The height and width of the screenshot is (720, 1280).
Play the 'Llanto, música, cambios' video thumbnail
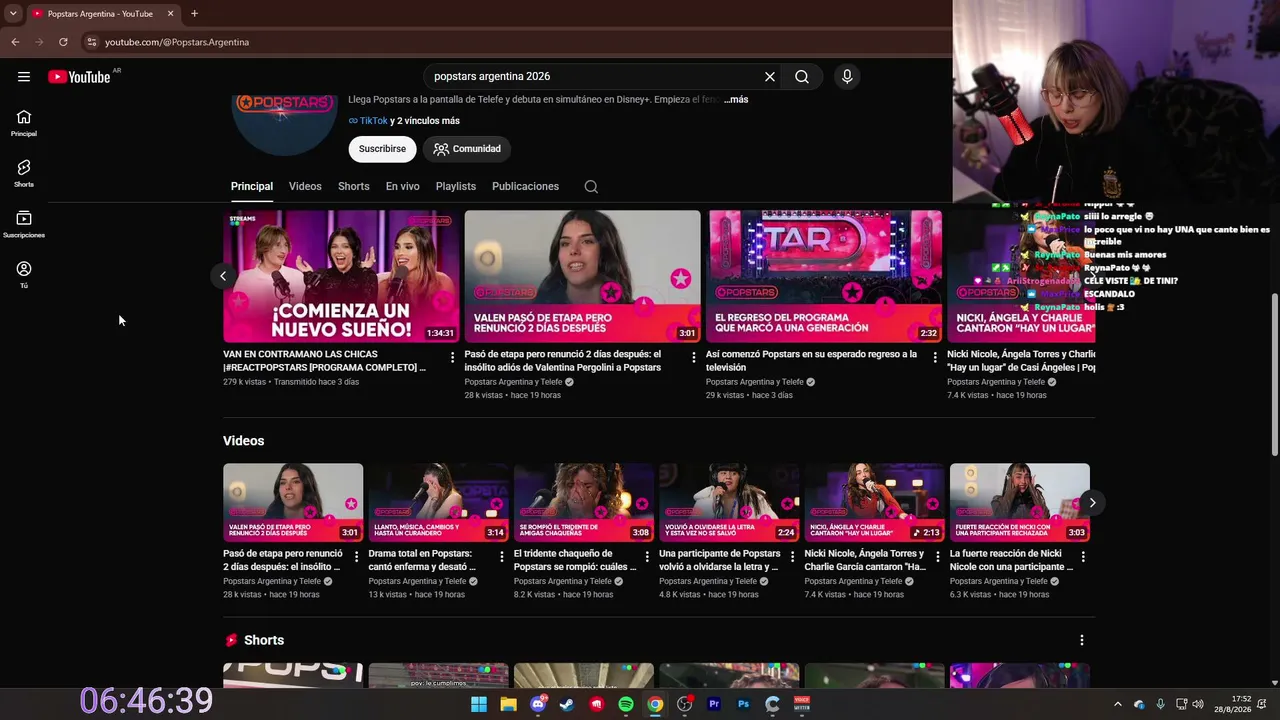point(438,502)
